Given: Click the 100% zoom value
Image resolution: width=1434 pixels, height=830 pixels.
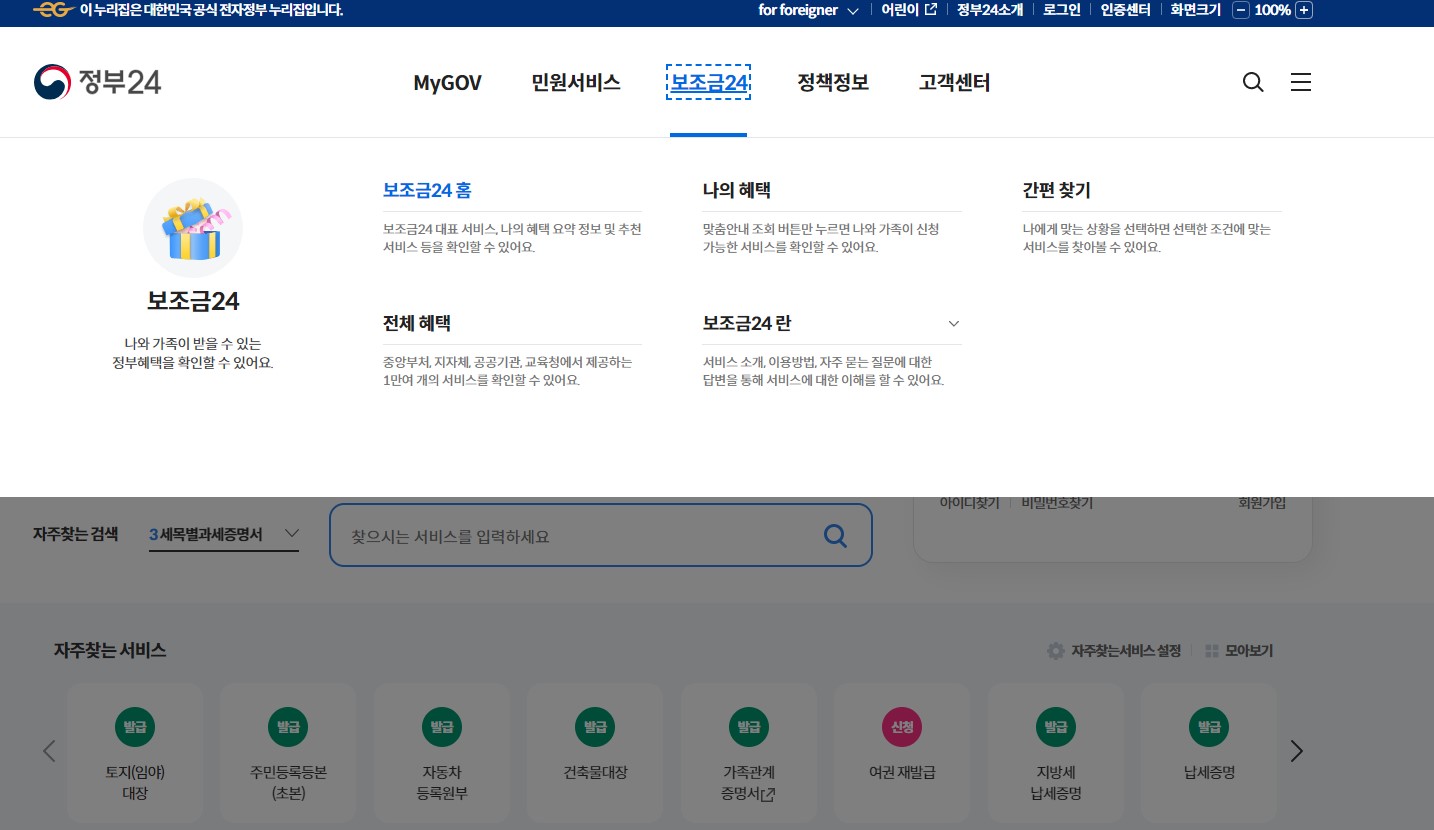Looking at the screenshot, I should coord(1272,10).
